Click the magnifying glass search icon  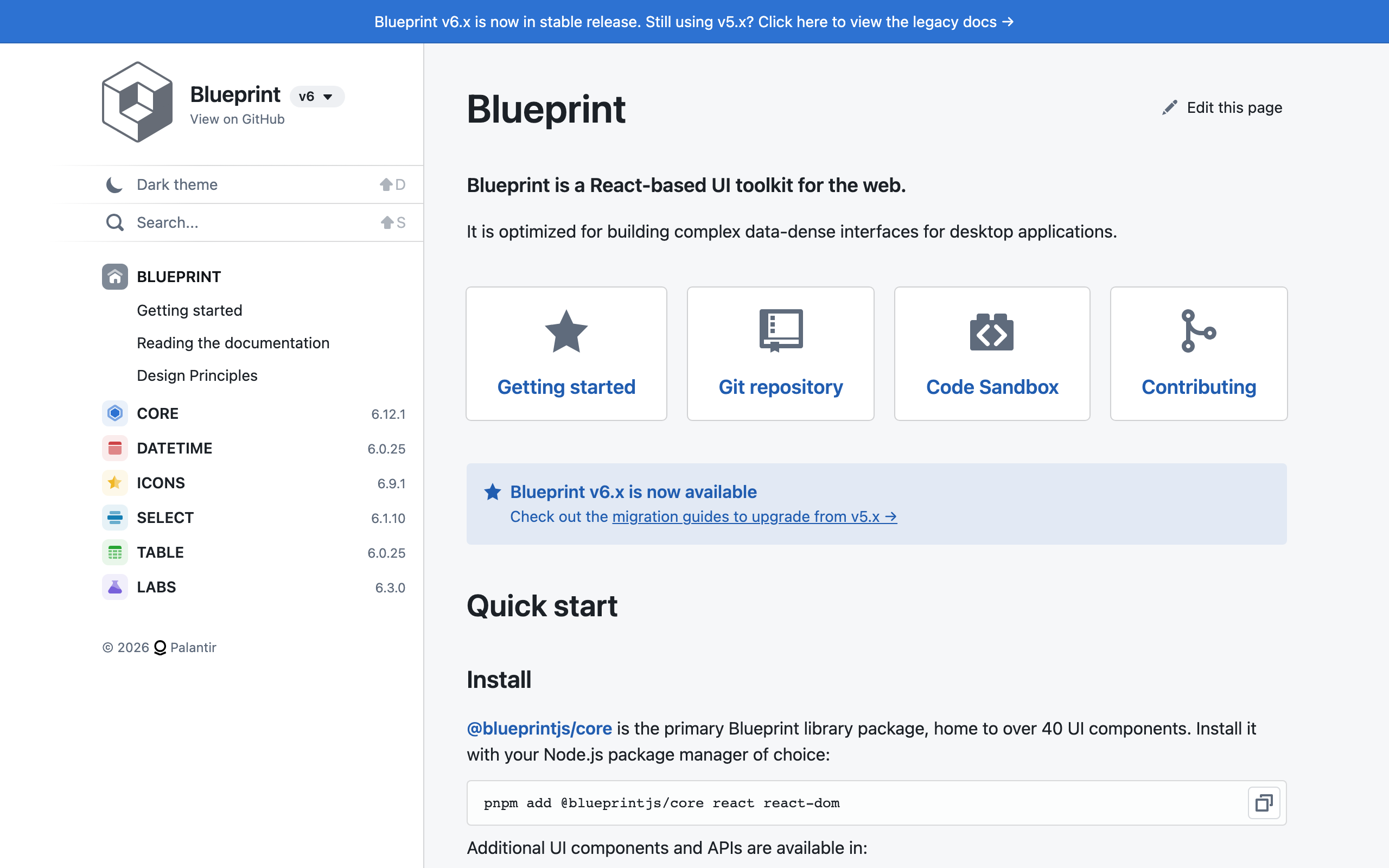[115, 223]
